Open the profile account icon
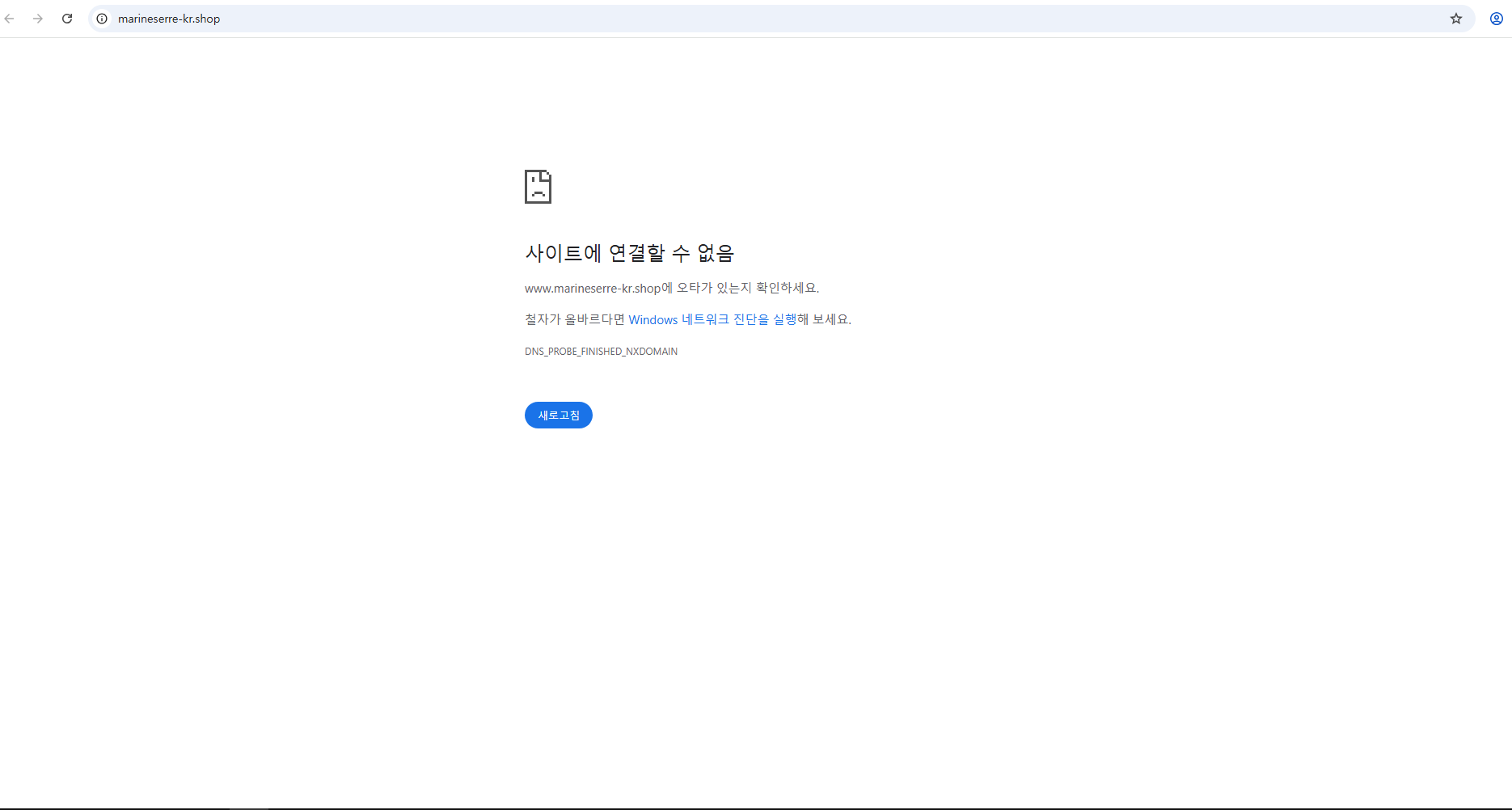This screenshot has width=1512, height=810. tap(1497, 19)
